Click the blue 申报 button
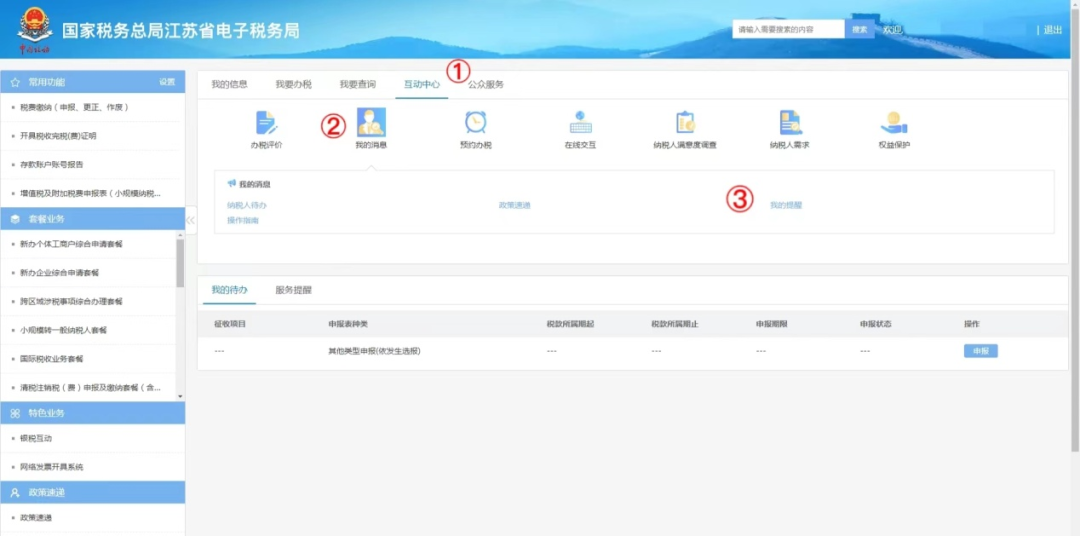The image size is (1080, 536). (x=981, y=351)
